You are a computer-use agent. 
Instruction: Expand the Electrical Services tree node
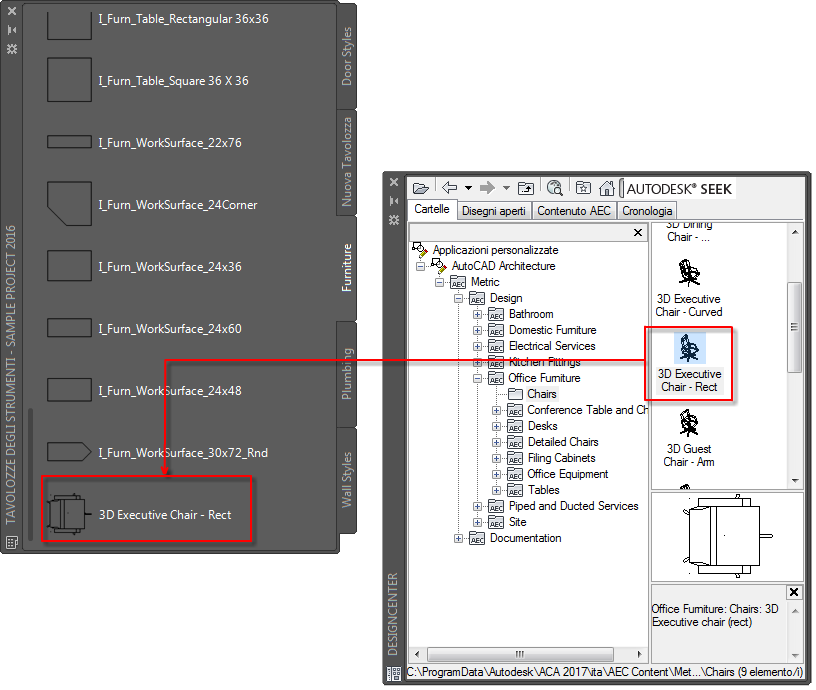pyautogui.click(x=477, y=347)
